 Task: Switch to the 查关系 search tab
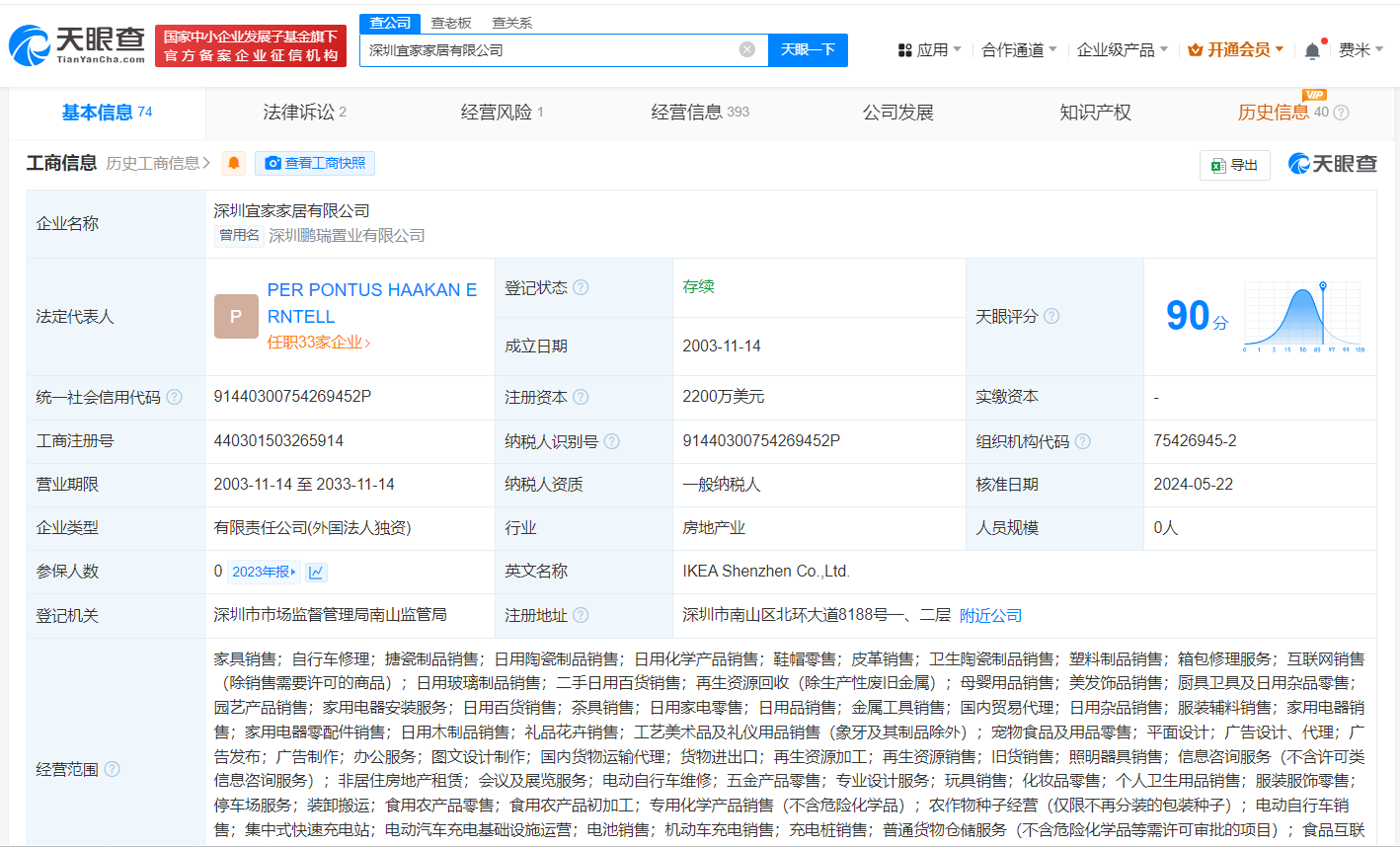tap(511, 23)
